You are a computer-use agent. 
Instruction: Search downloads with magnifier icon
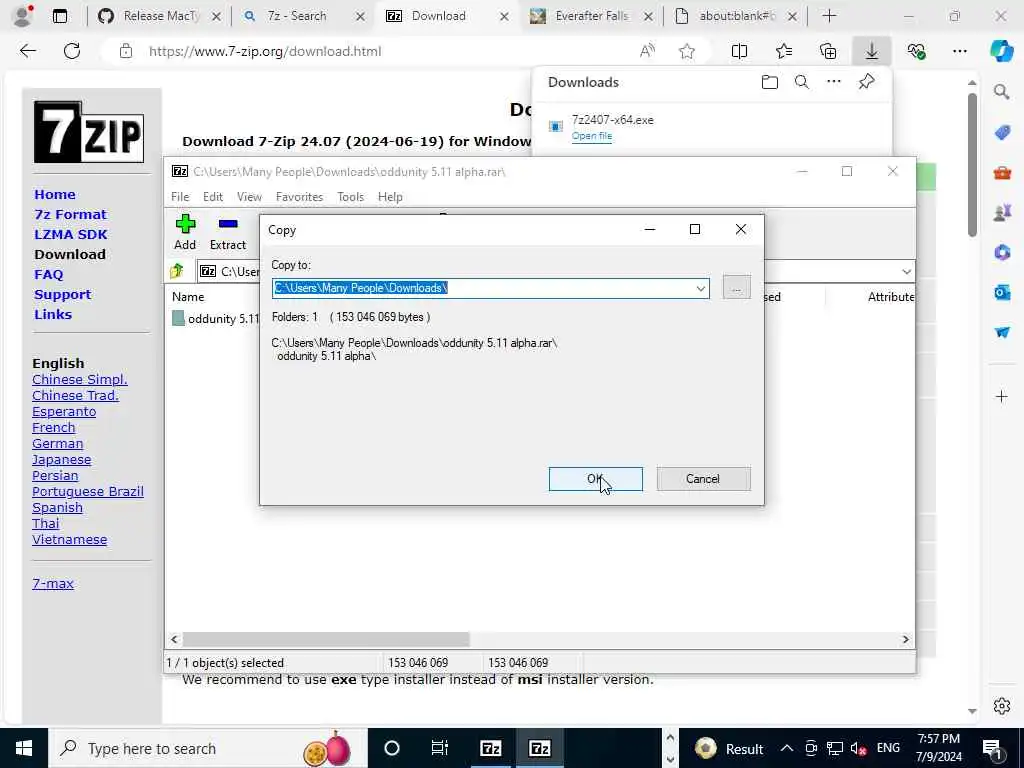801,82
